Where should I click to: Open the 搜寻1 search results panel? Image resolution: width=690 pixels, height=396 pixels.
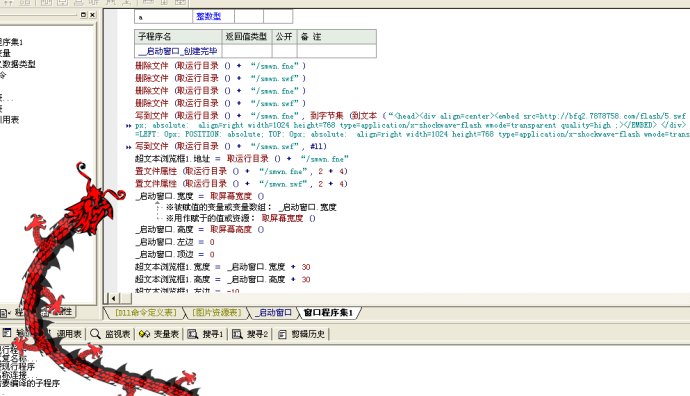point(206,334)
